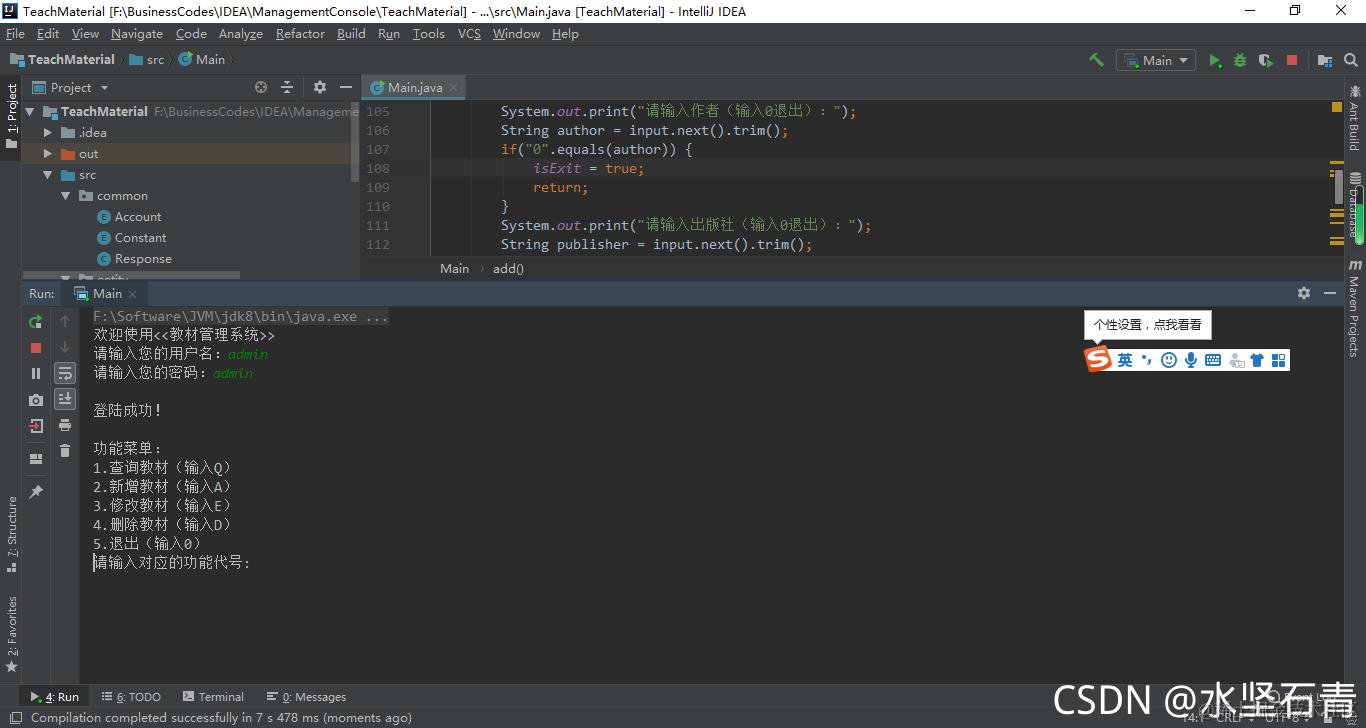Viewport: 1366px width, 728px height.
Task: Toggle pause output in Run panel
Action: click(x=36, y=374)
